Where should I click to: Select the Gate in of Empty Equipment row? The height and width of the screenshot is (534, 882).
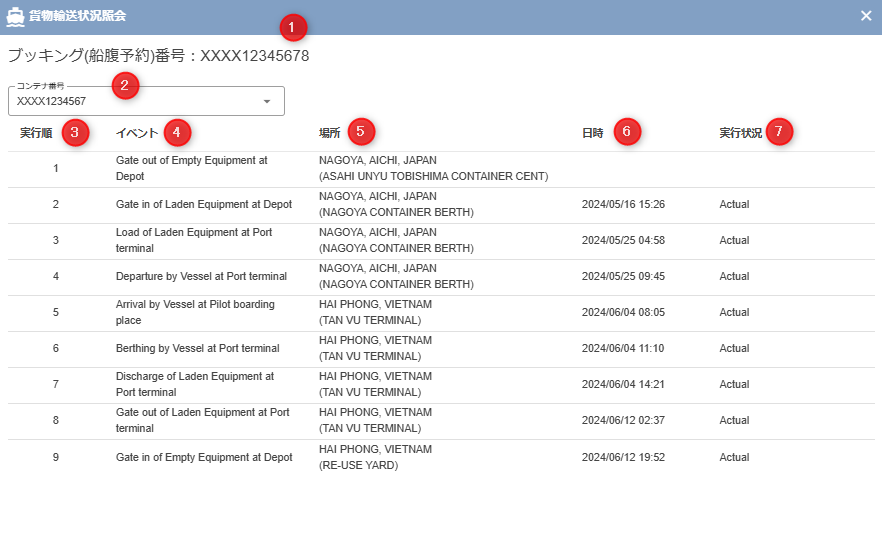(204, 457)
